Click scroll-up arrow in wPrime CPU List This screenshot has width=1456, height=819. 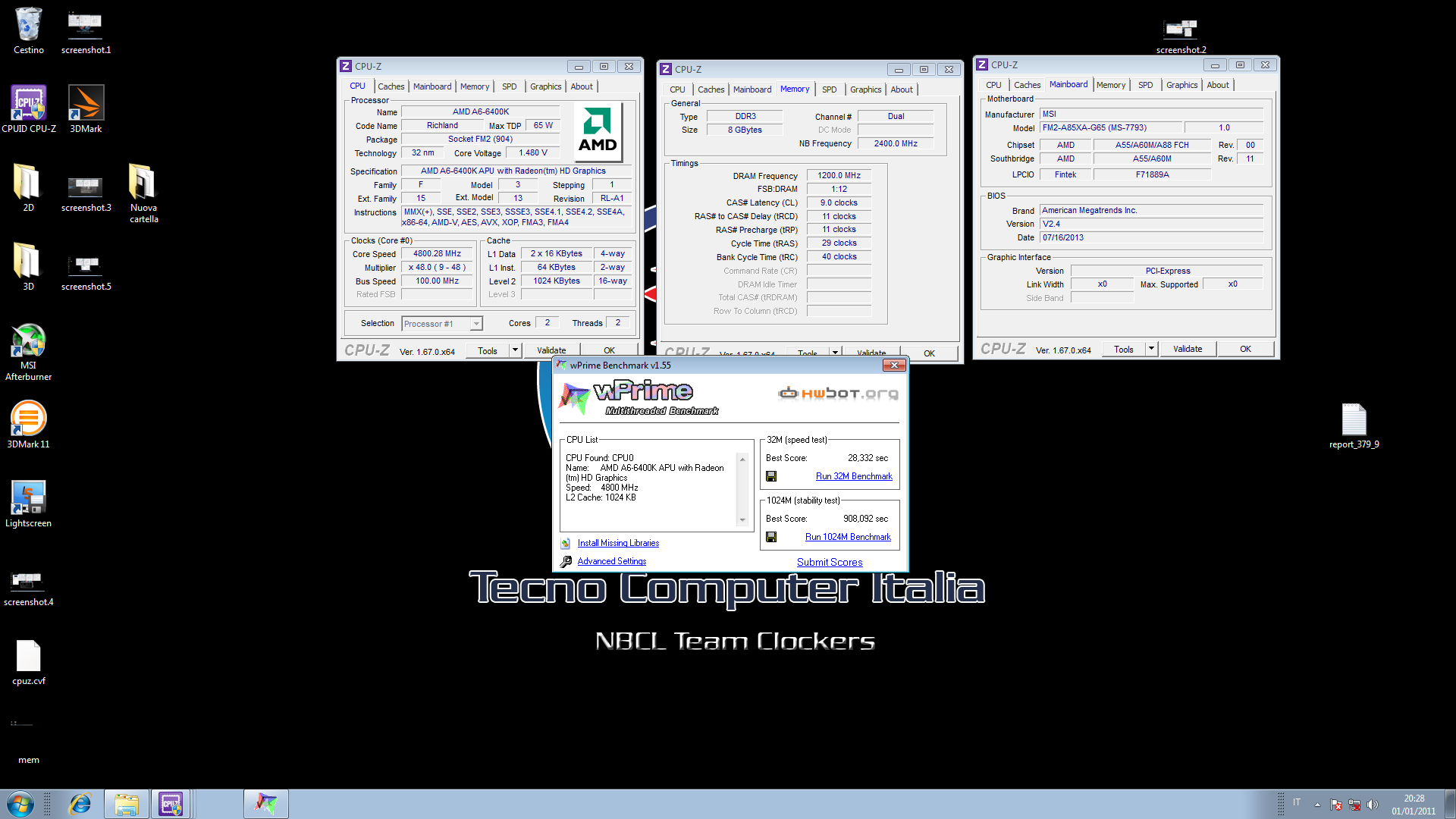pyautogui.click(x=742, y=460)
